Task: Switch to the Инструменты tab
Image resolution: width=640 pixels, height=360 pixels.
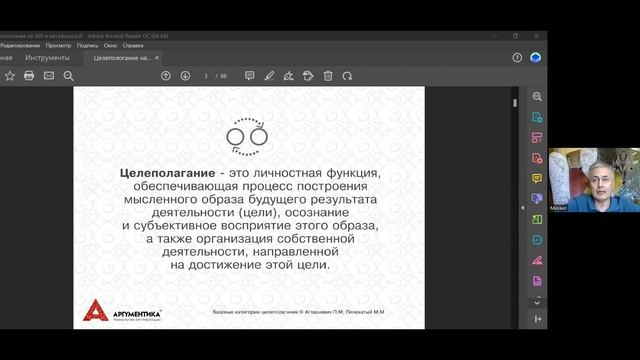Action: point(47,58)
